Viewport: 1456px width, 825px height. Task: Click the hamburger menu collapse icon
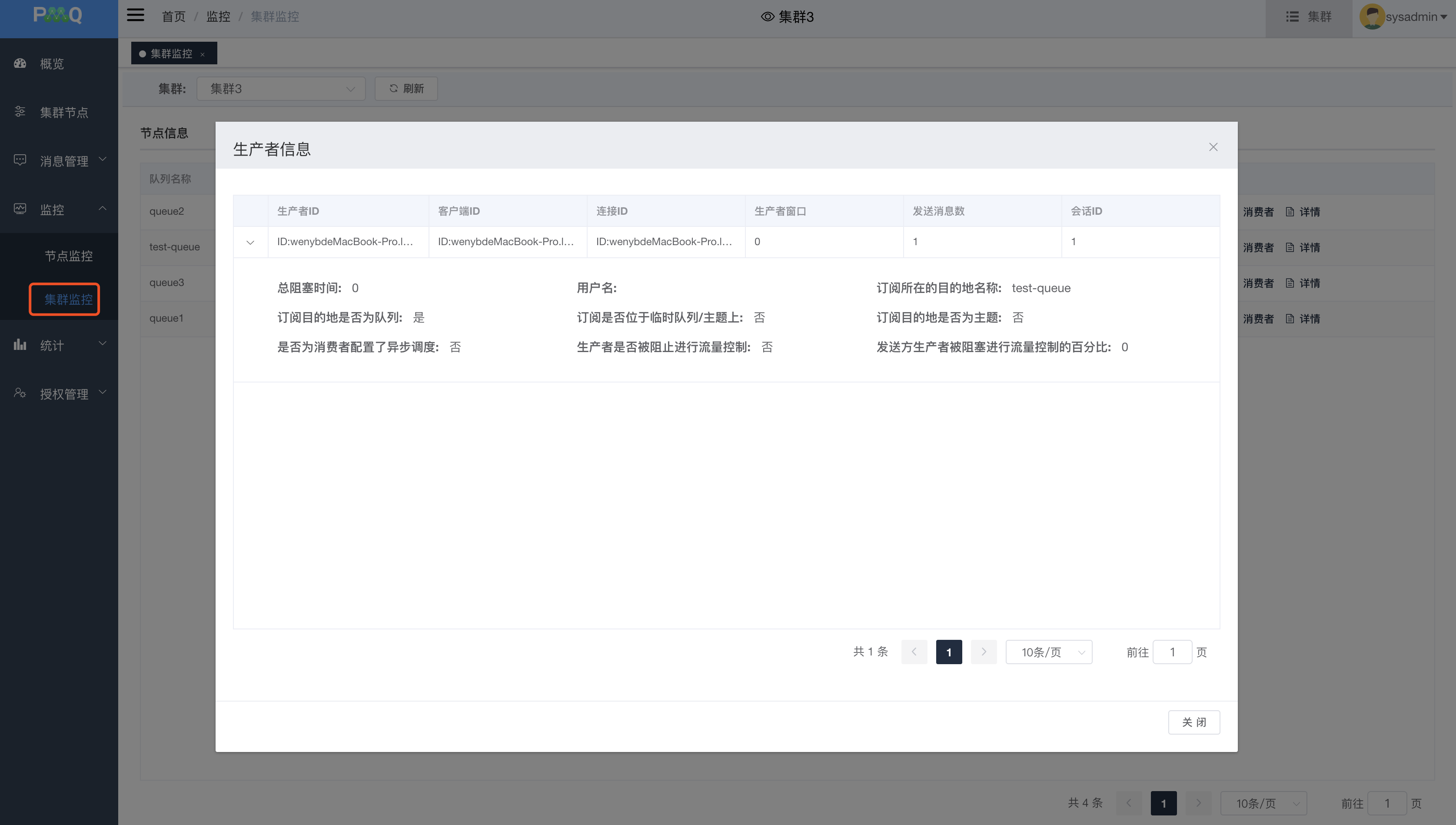tap(136, 15)
